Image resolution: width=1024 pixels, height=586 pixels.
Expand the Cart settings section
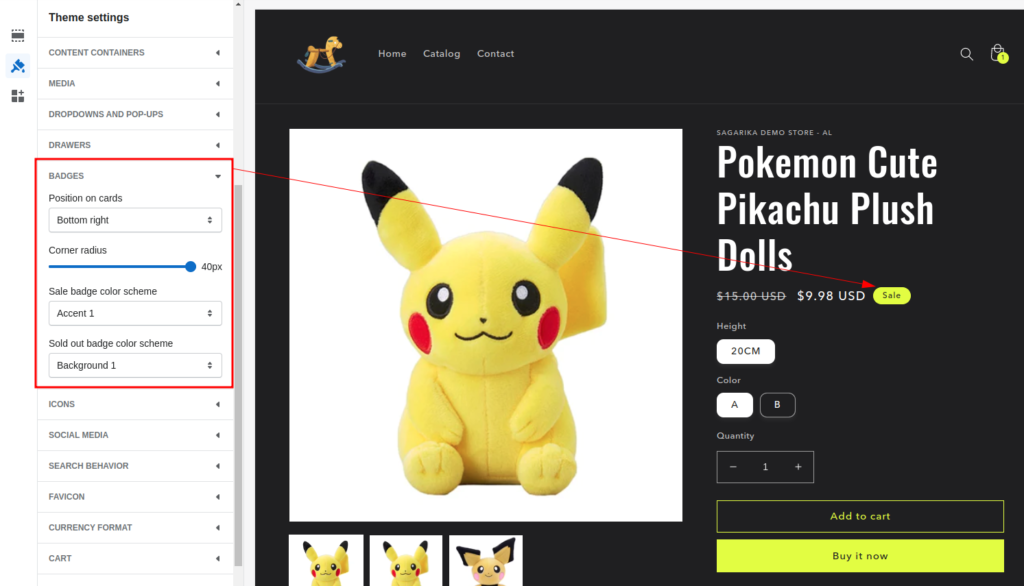pyautogui.click(x=135, y=559)
